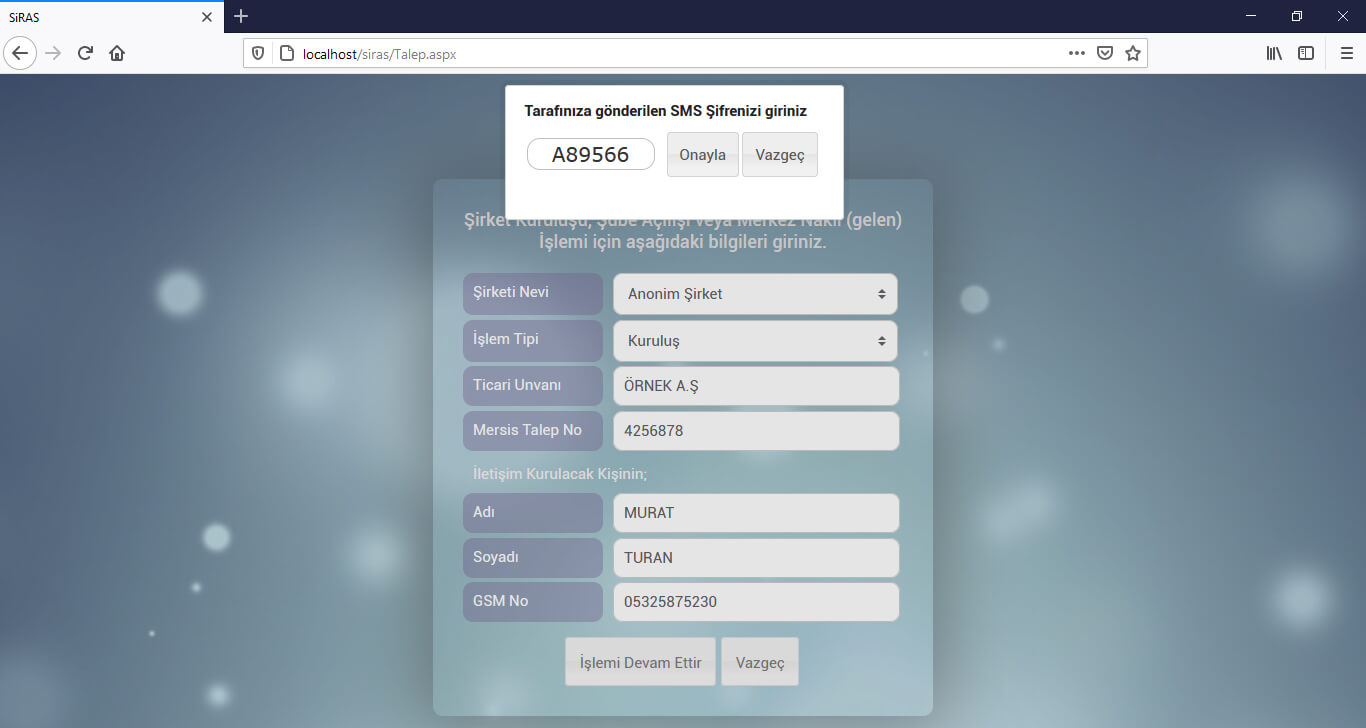Screen dimensions: 1366x728
Task: Click the SMS password input field
Action: click(x=590, y=154)
